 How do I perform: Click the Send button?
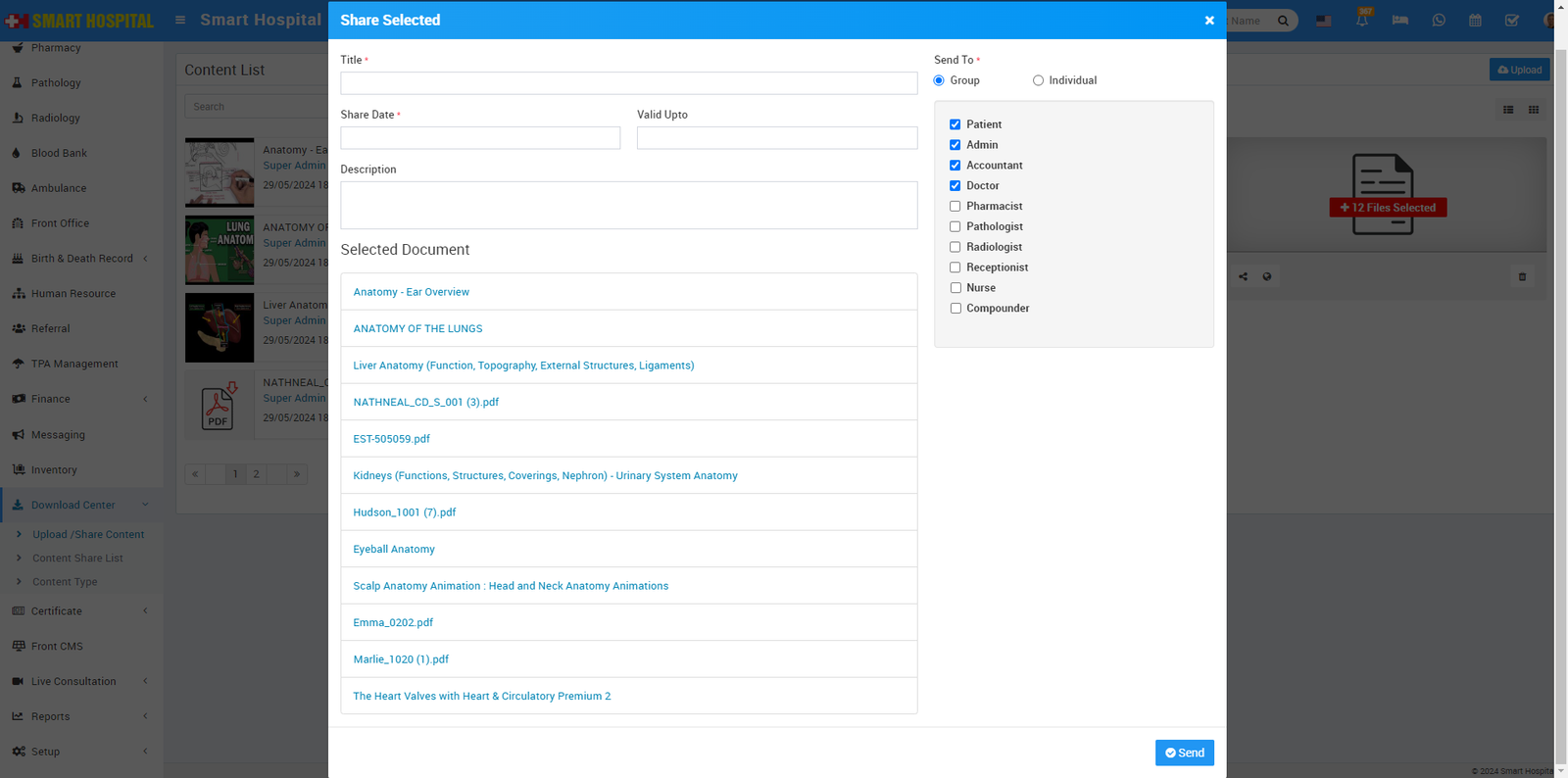point(1184,753)
